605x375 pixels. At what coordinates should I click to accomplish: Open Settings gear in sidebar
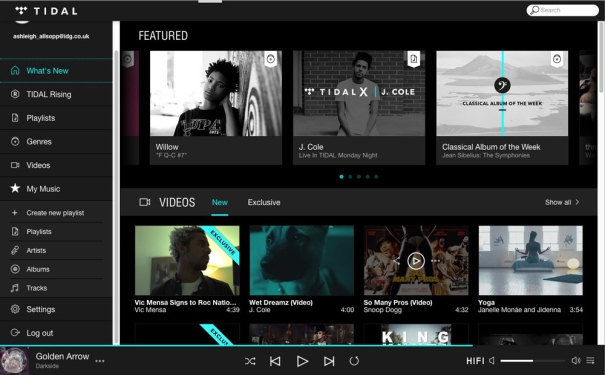click(15, 309)
